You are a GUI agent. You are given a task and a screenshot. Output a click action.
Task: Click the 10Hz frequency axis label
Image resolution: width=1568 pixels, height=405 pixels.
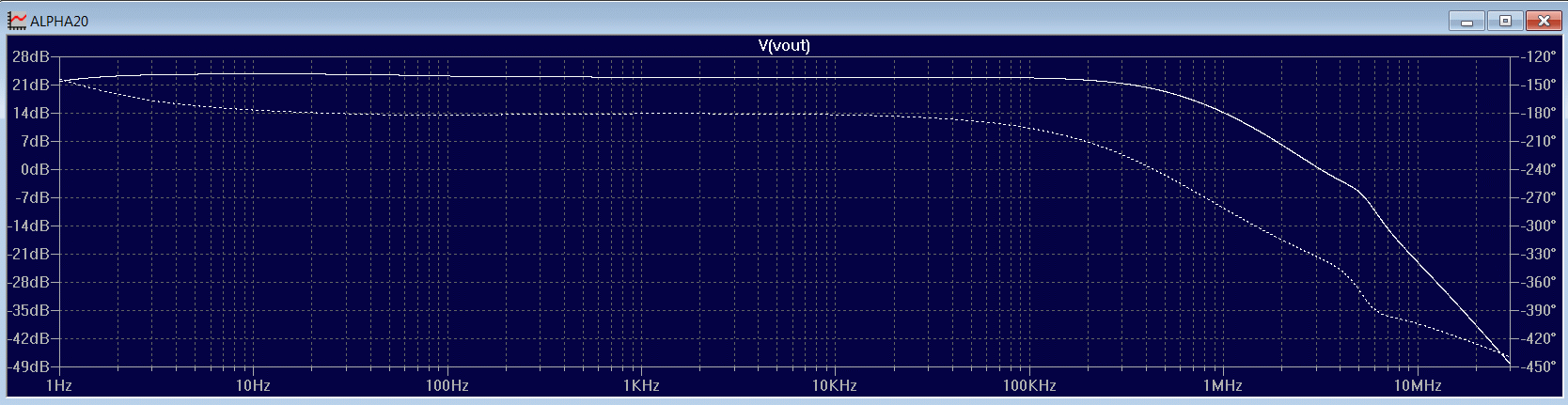pyautogui.click(x=253, y=385)
